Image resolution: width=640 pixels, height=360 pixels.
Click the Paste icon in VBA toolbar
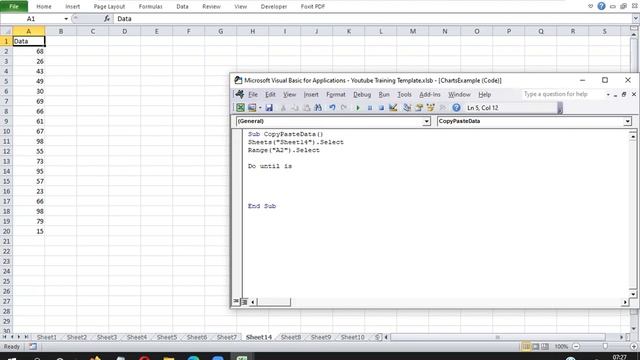307,108
